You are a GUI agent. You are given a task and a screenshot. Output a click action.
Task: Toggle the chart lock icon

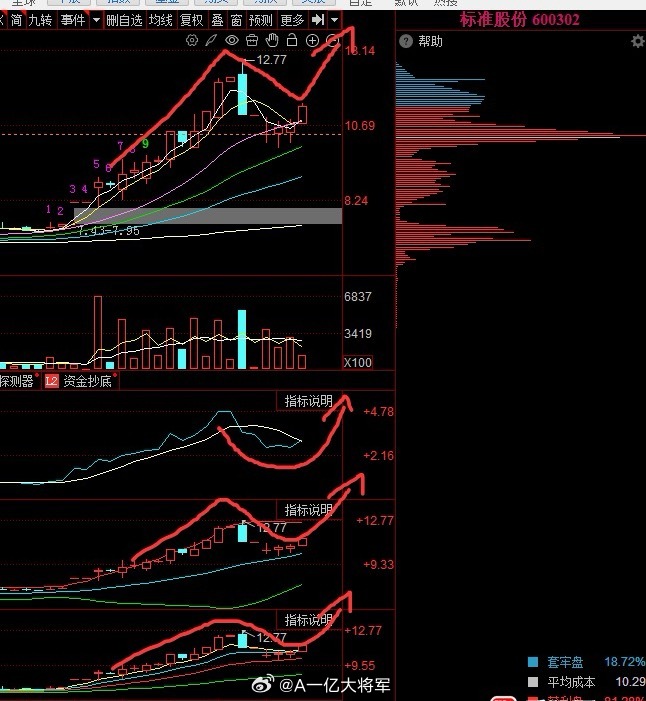pyautogui.click(x=292, y=40)
